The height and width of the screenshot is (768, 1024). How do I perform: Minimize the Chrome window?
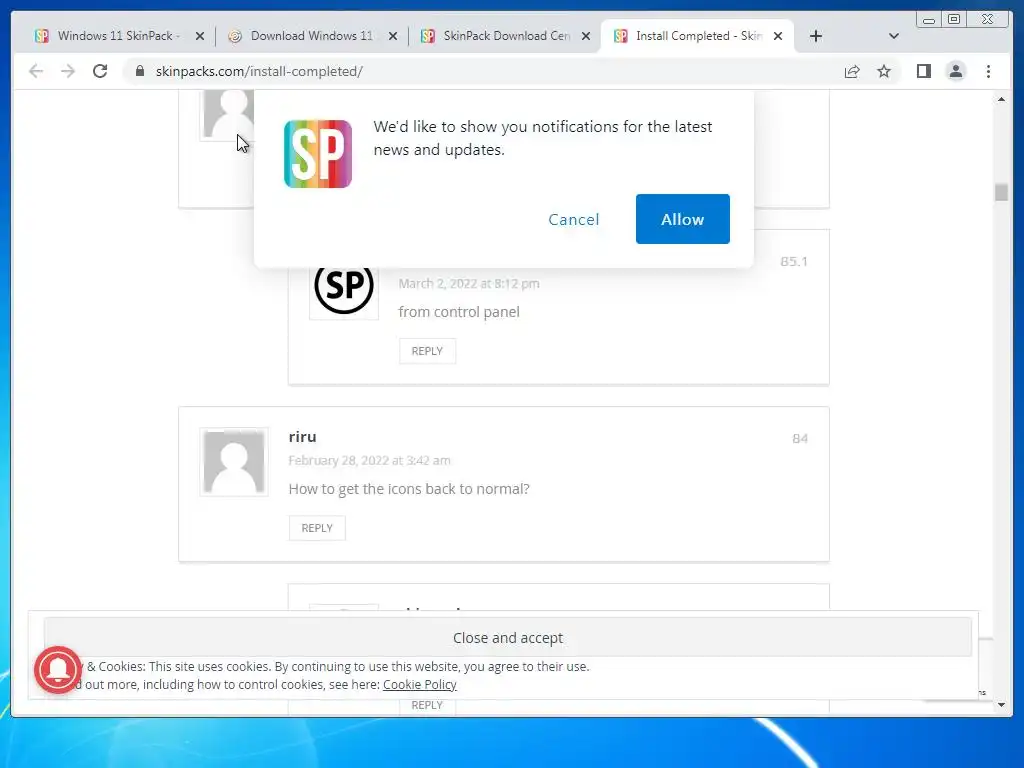coord(928,19)
